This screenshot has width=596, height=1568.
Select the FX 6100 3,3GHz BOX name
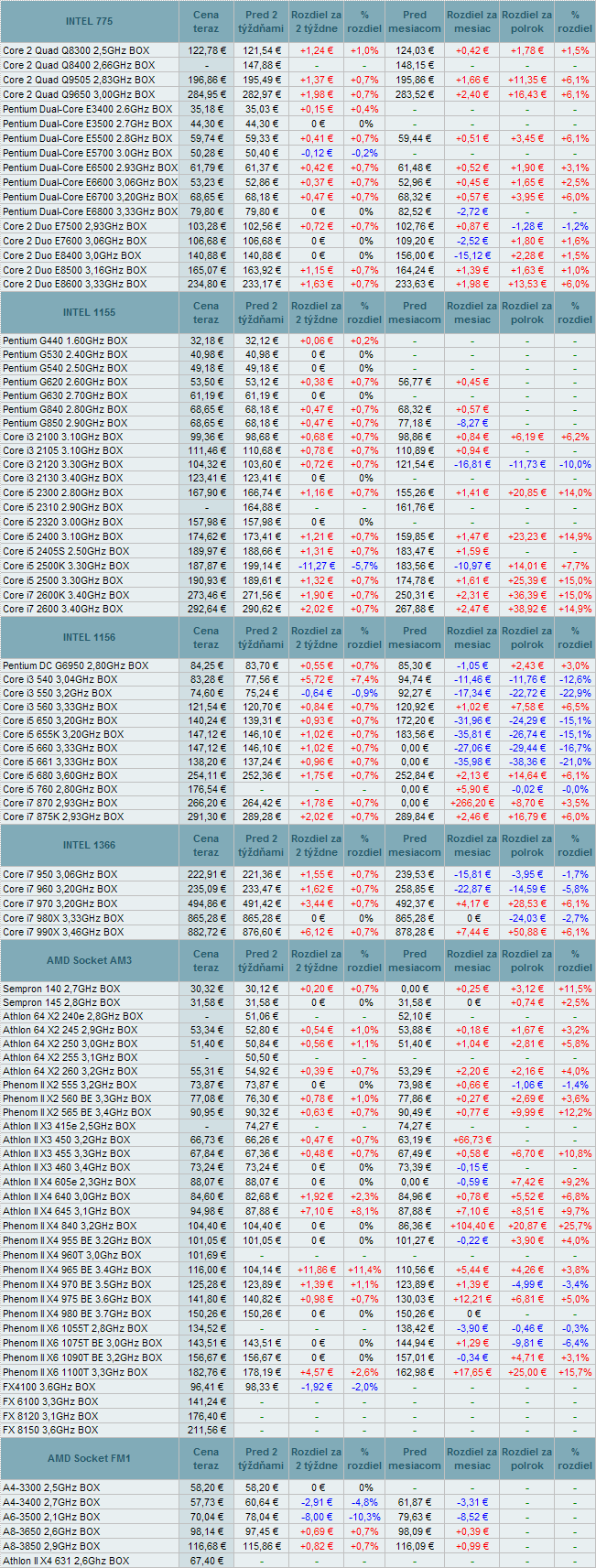[x=50, y=1401]
